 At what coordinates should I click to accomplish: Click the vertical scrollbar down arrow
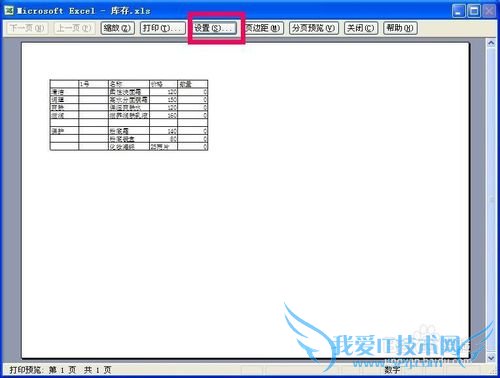pyautogui.click(x=491, y=358)
